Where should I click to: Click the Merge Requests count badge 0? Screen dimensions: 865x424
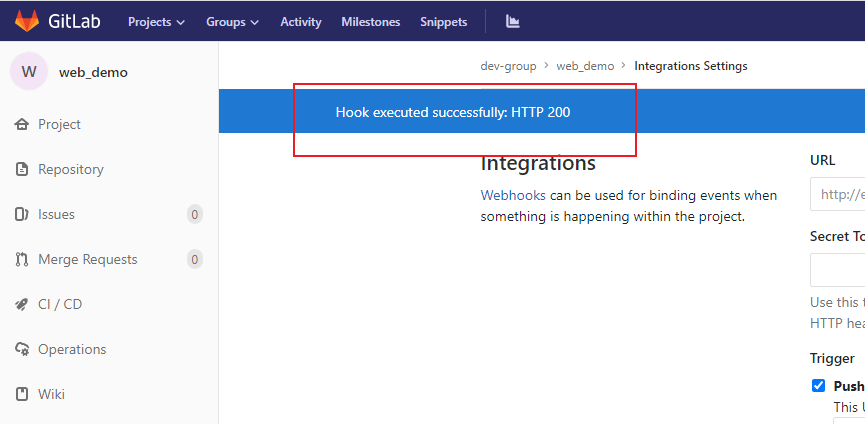tap(194, 259)
